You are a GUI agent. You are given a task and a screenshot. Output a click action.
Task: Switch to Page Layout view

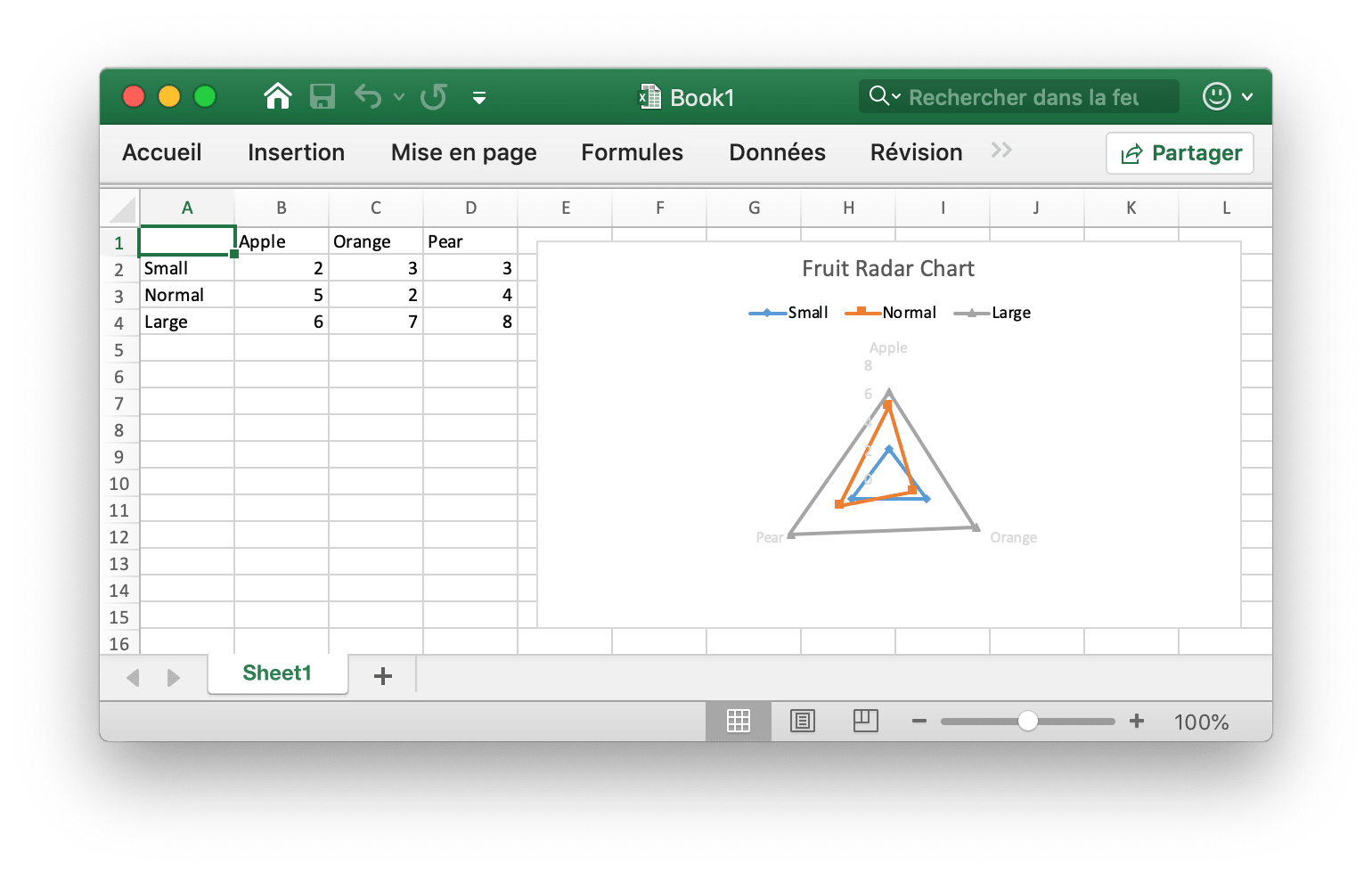pyautogui.click(x=803, y=721)
